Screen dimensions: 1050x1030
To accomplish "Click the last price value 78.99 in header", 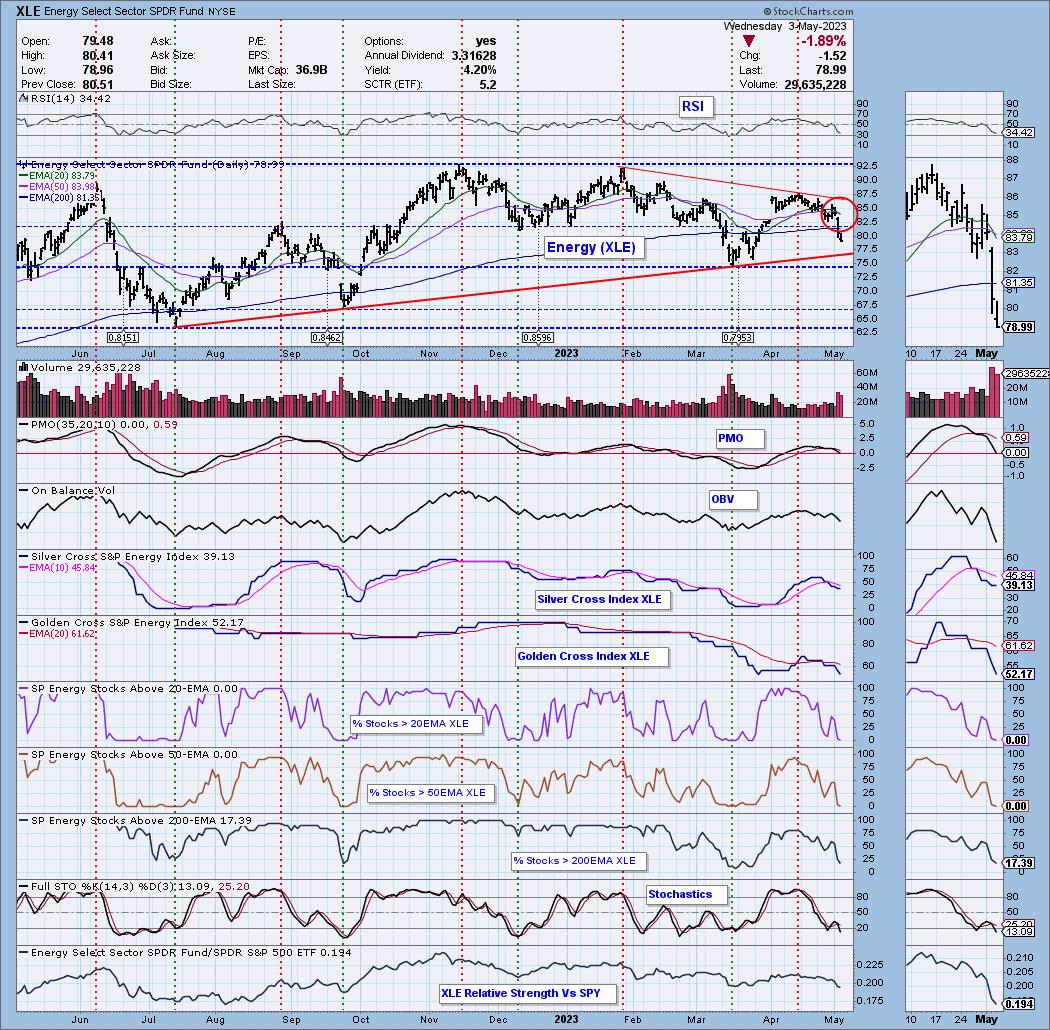I will click(x=830, y=70).
